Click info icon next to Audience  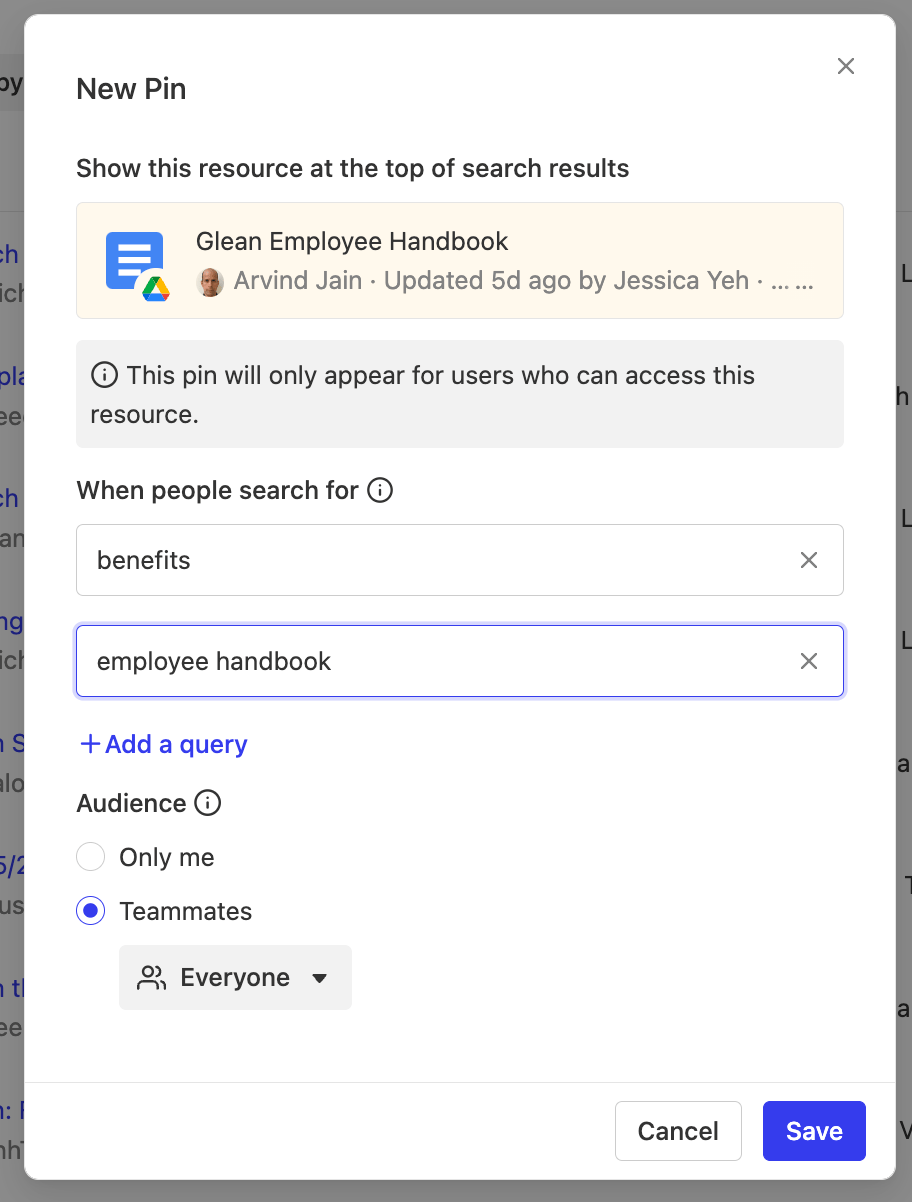[207, 803]
